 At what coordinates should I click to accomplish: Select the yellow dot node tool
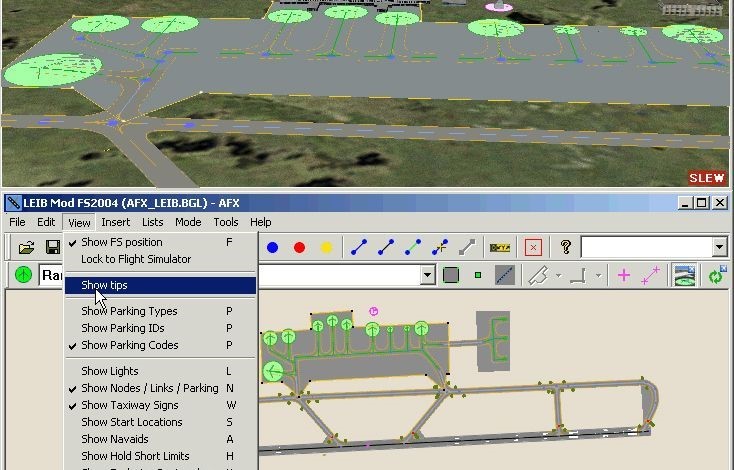pyautogui.click(x=325, y=247)
